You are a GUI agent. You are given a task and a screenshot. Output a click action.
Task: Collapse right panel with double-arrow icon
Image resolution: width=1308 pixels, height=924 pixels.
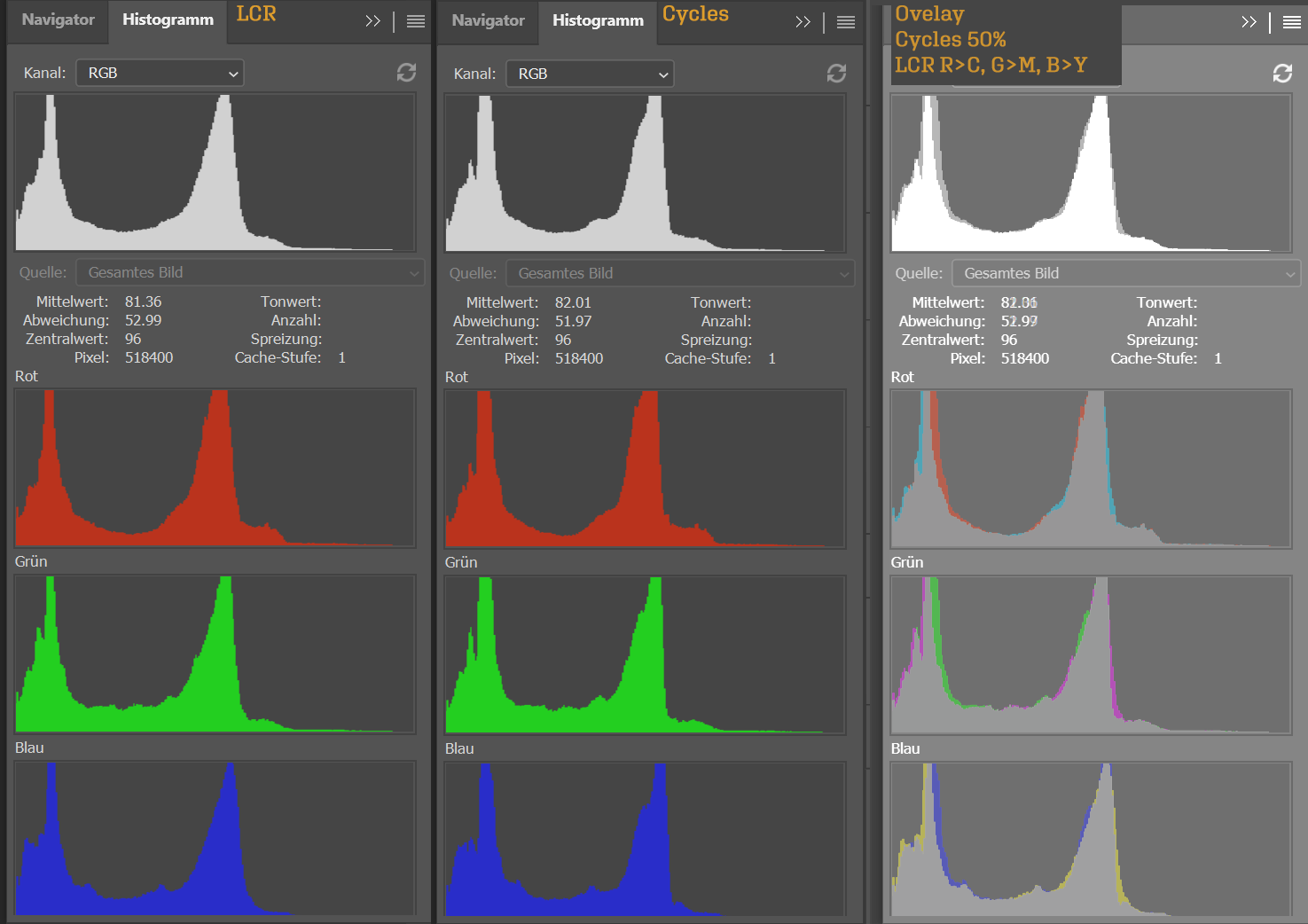point(1249,22)
